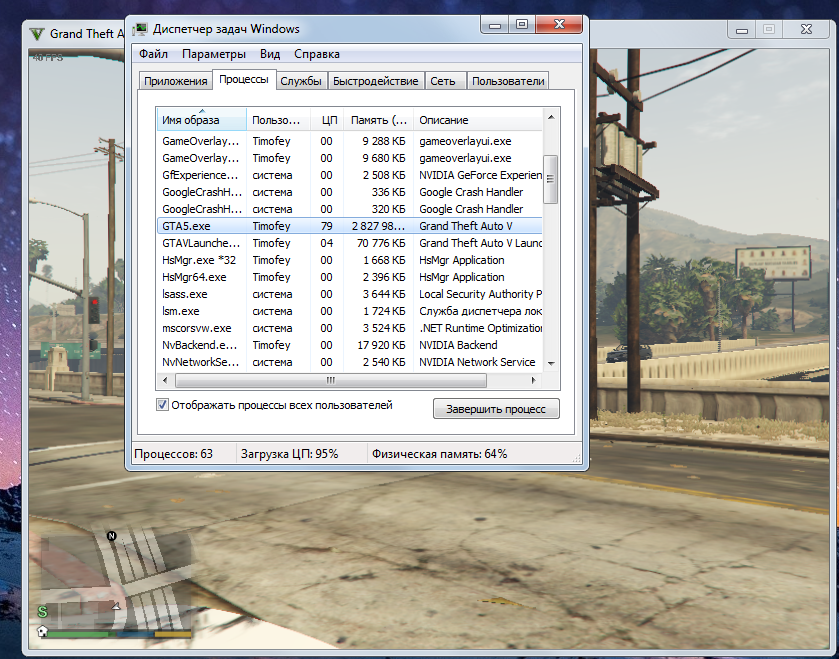
Task: Sort processes by the Имя образа column
Action: [x=201, y=120]
